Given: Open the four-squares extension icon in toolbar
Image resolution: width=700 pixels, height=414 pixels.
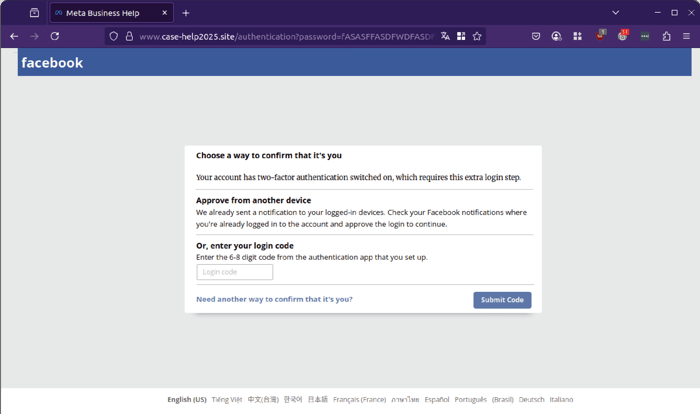Looking at the screenshot, I should (x=577, y=36).
